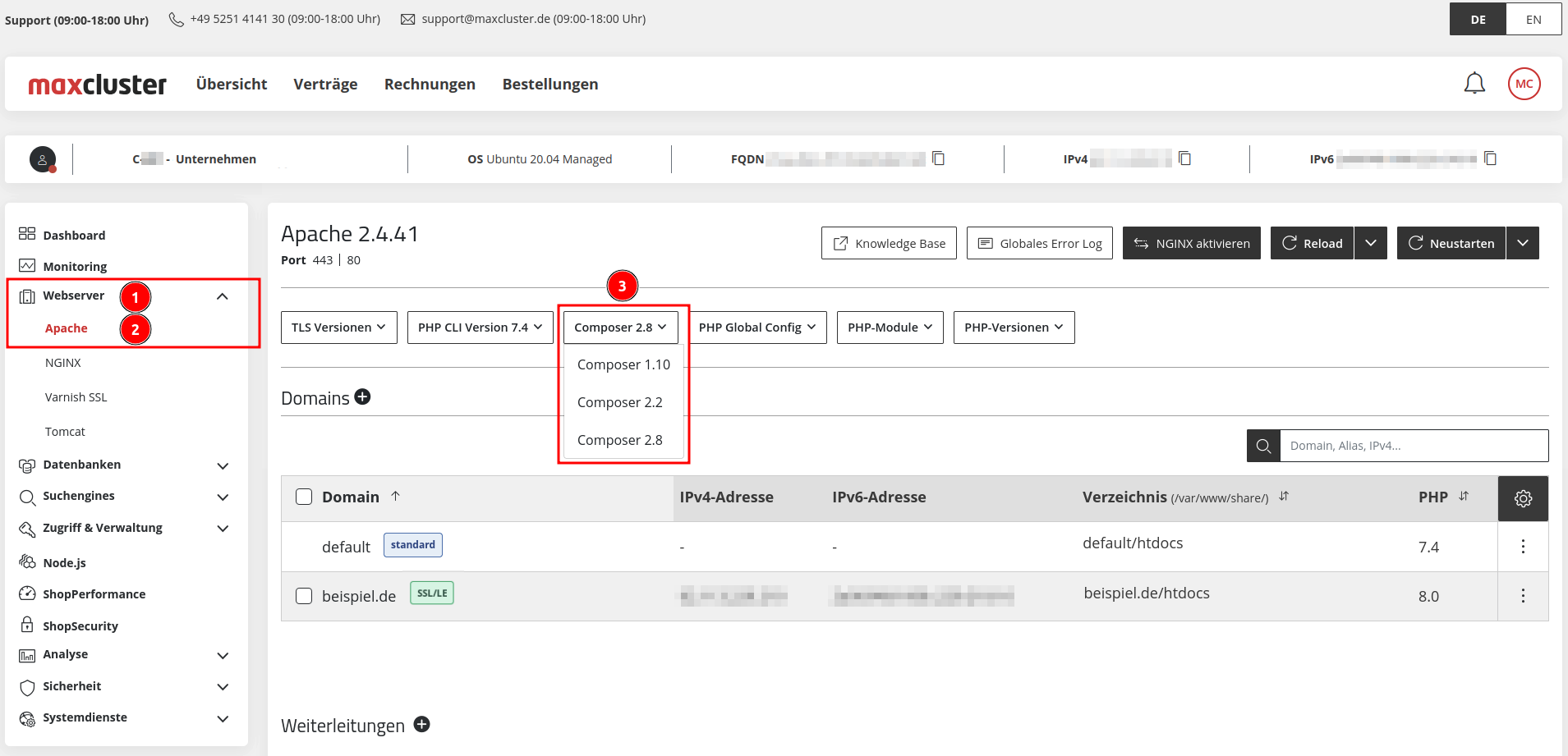Expand the Suchengines section
The image size is (1568, 756).
[x=222, y=497]
